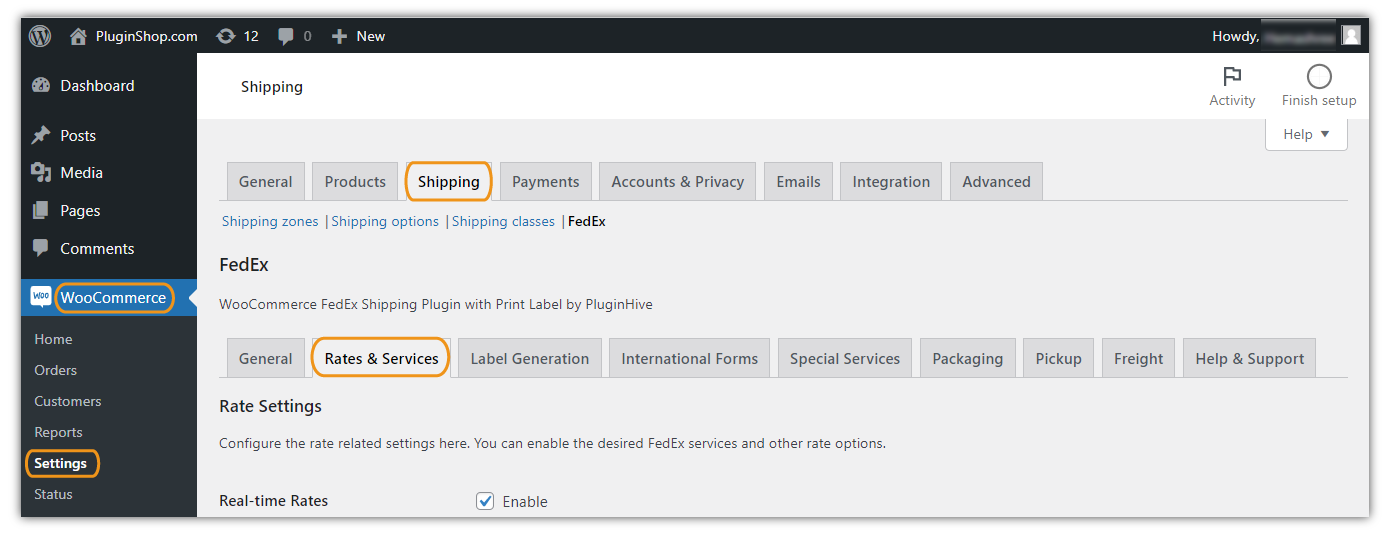Click the Finish setup circle icon
The width and height of the screenshot is (1390, 534).
(1319, 76)
